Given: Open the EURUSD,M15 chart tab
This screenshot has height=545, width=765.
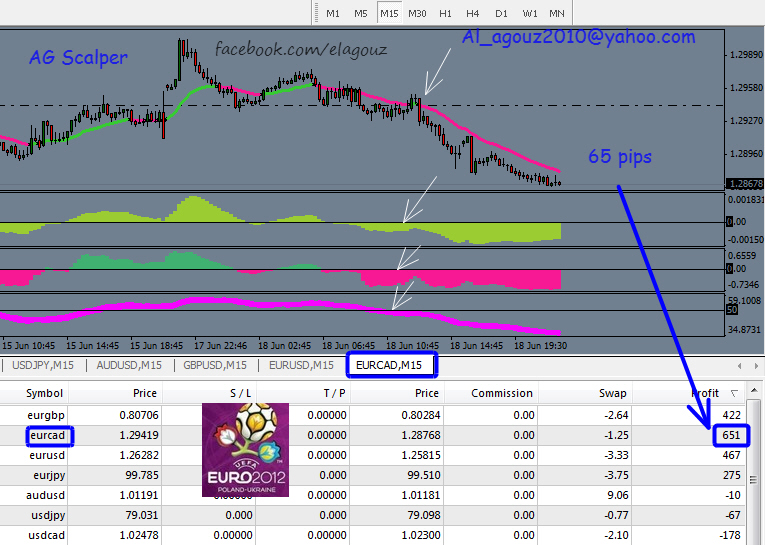Looking at the screenshot, I should click(302, 365).
